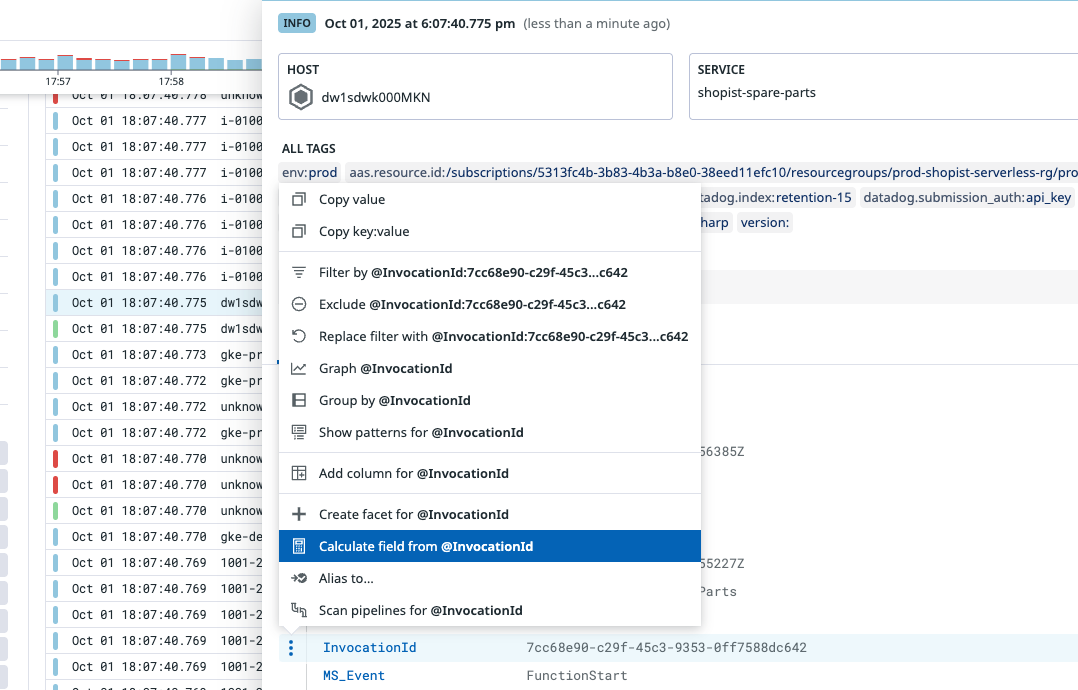Select Group by @InvocationId
Image resolution: width=1078 pixels, height=690 pixels.
394,401
